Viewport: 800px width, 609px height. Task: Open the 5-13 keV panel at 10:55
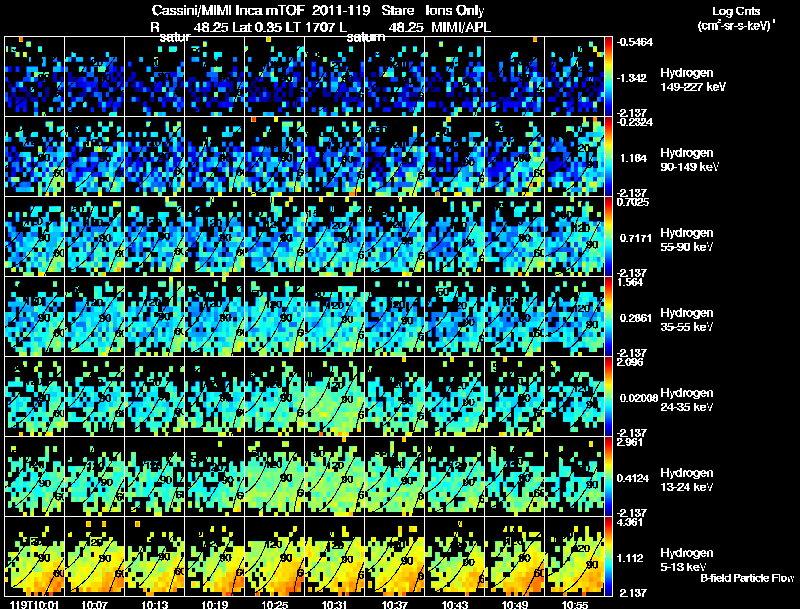pos(574,556)
